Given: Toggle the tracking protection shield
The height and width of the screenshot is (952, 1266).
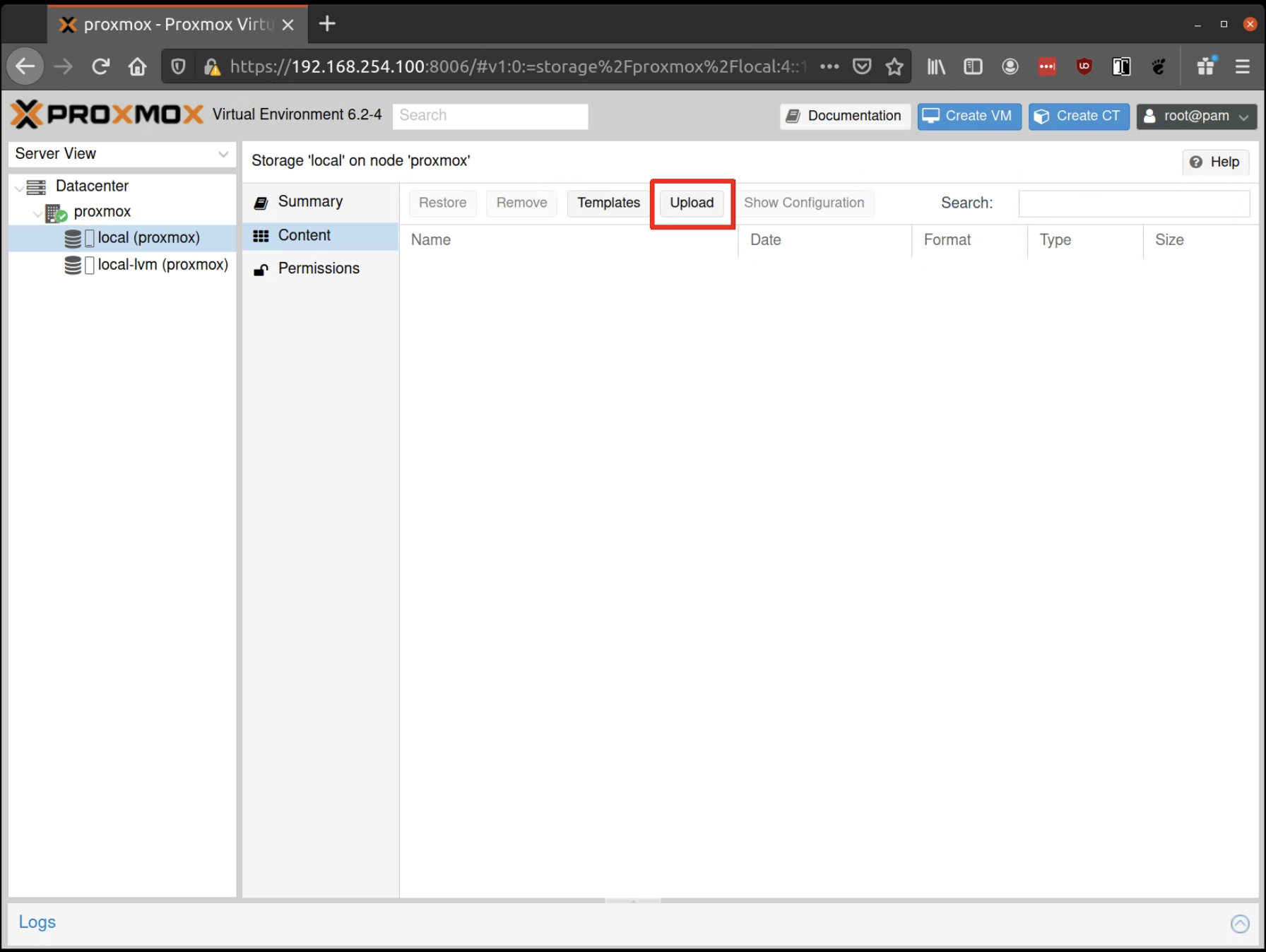Looking at the screenshot, I should (x=177, y=66).
